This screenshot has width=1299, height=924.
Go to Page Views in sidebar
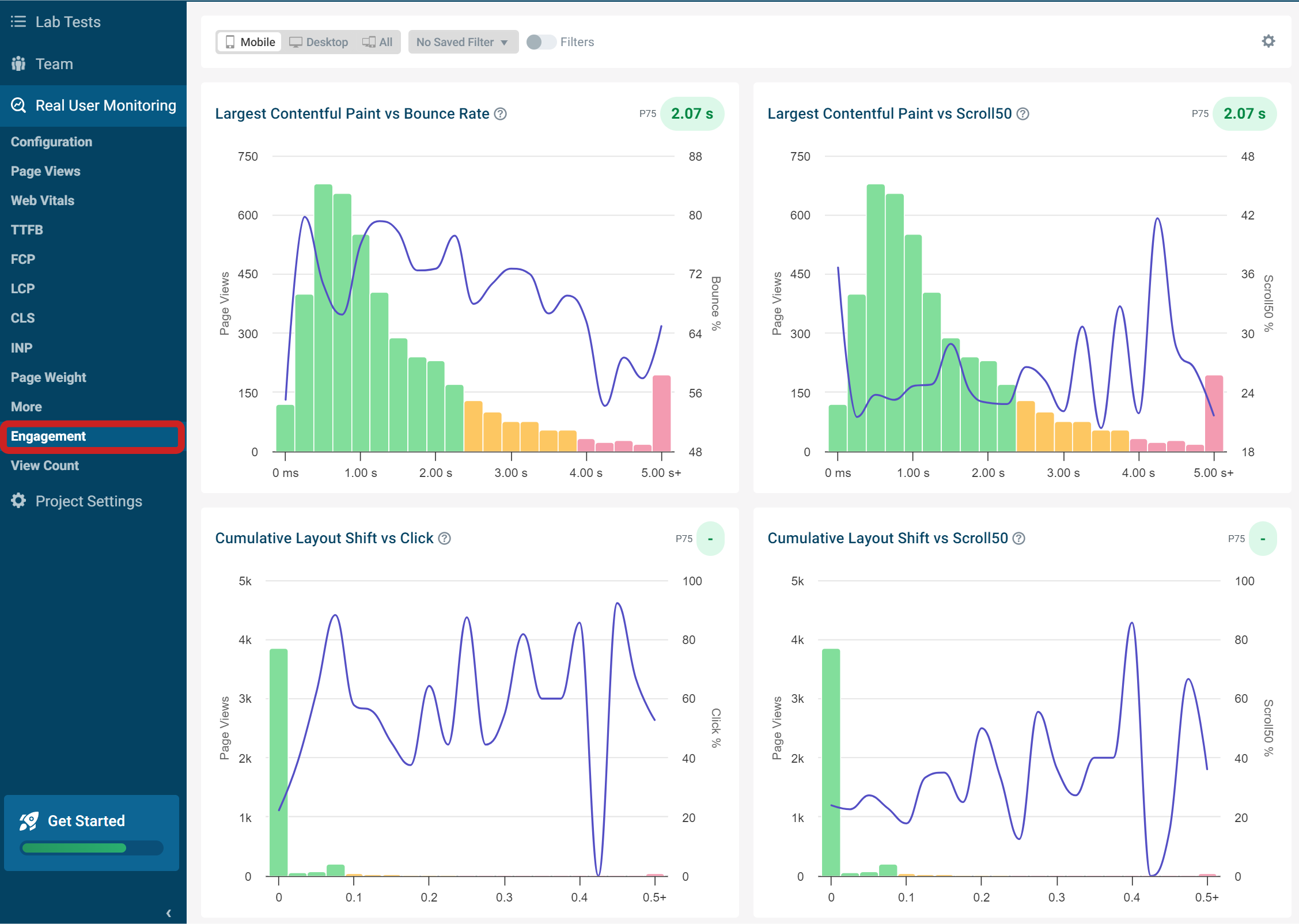(46, 171)
